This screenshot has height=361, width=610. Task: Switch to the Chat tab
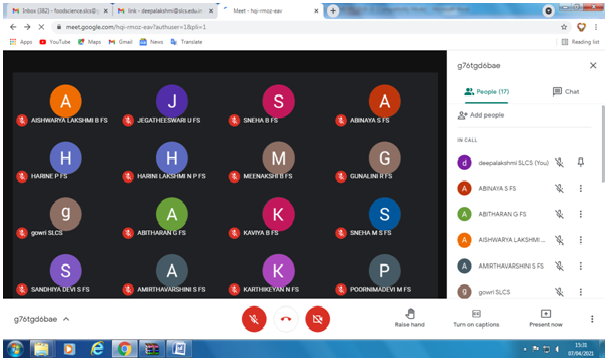pos(566,91)
